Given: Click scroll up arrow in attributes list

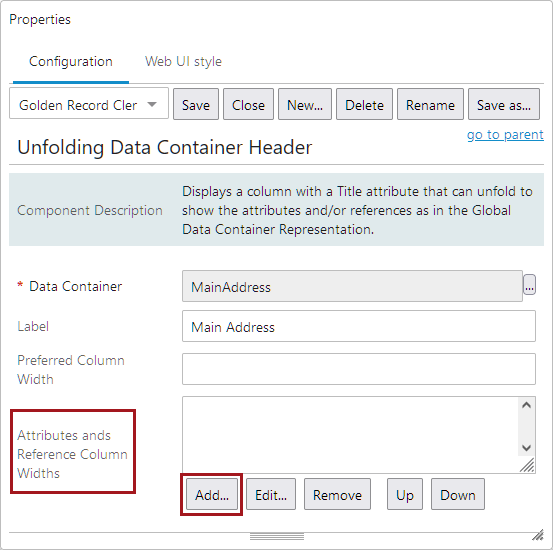Looking at the screenshot, I should [526, 405].
